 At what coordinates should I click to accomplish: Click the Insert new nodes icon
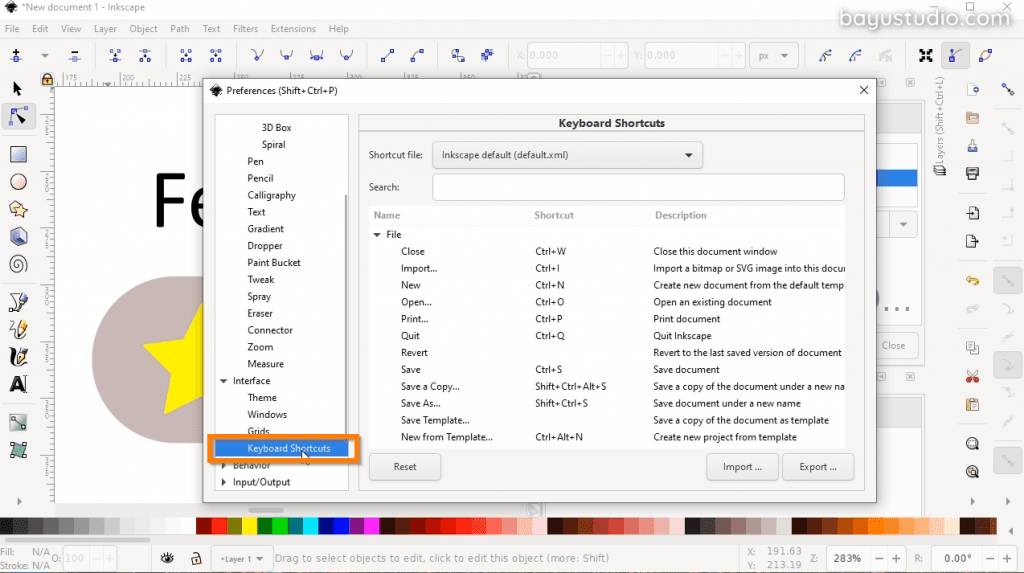(x=16, y=56)
